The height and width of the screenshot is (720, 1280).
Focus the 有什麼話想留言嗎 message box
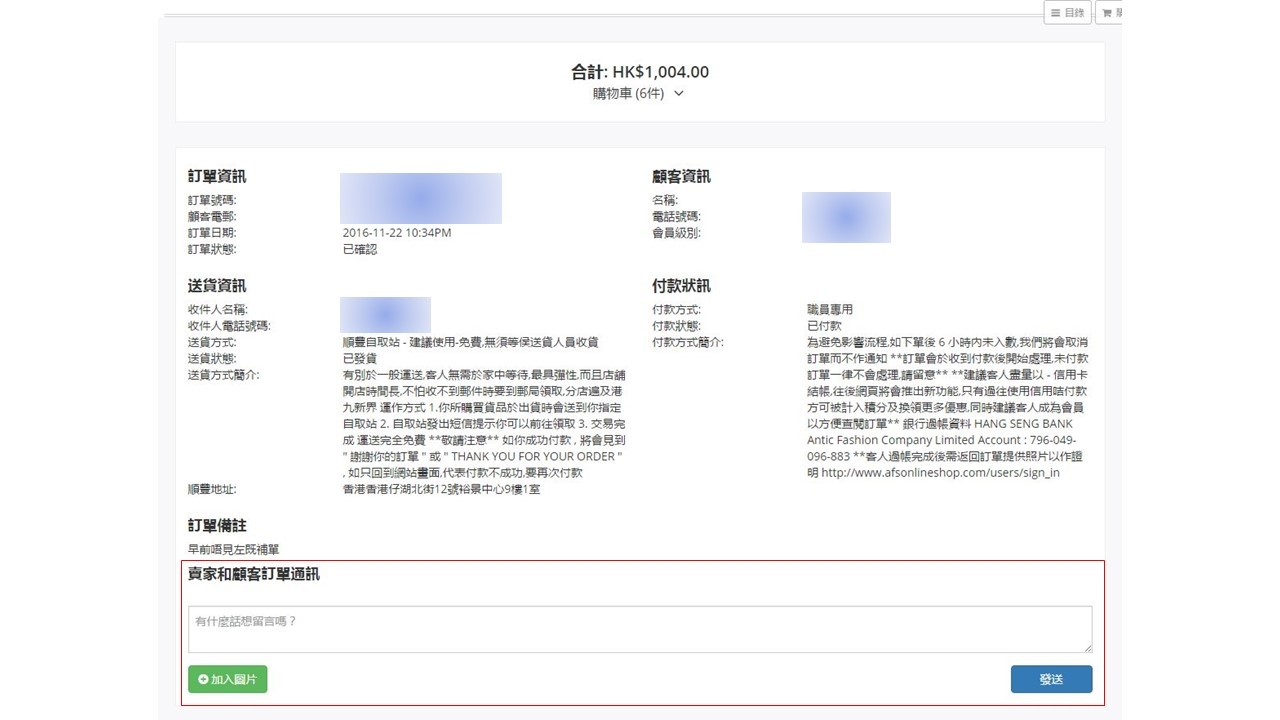tap(638, 629)
